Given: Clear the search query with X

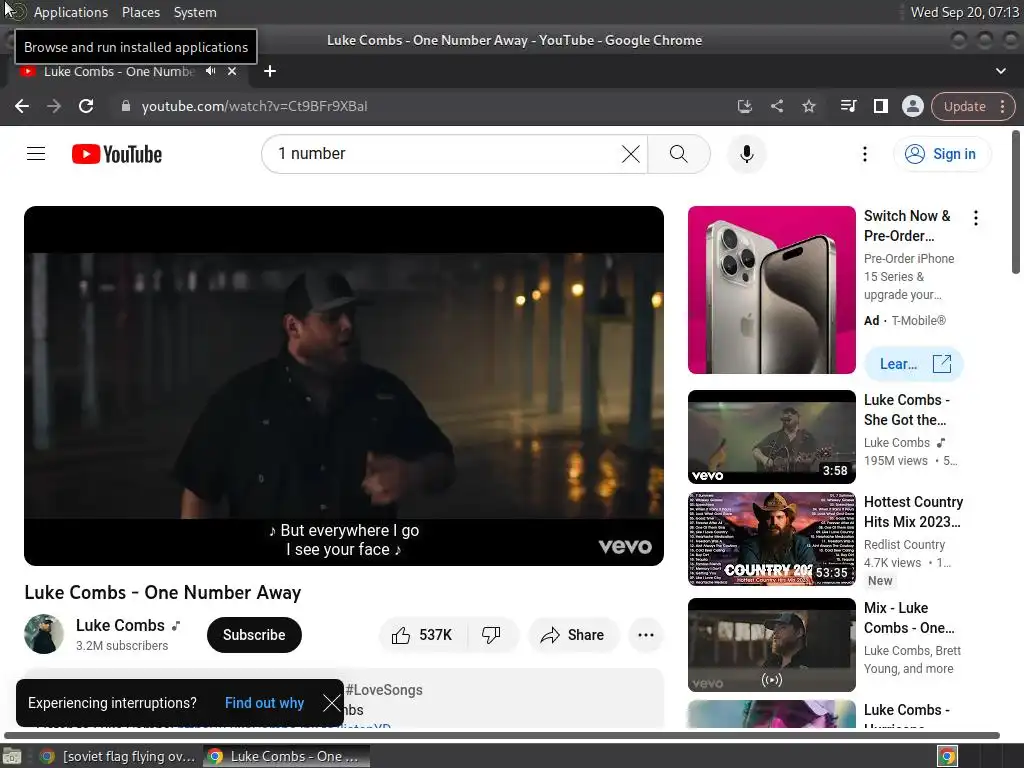Looking at the screenshot, I should pyautogui.click(x=631, y=154).
